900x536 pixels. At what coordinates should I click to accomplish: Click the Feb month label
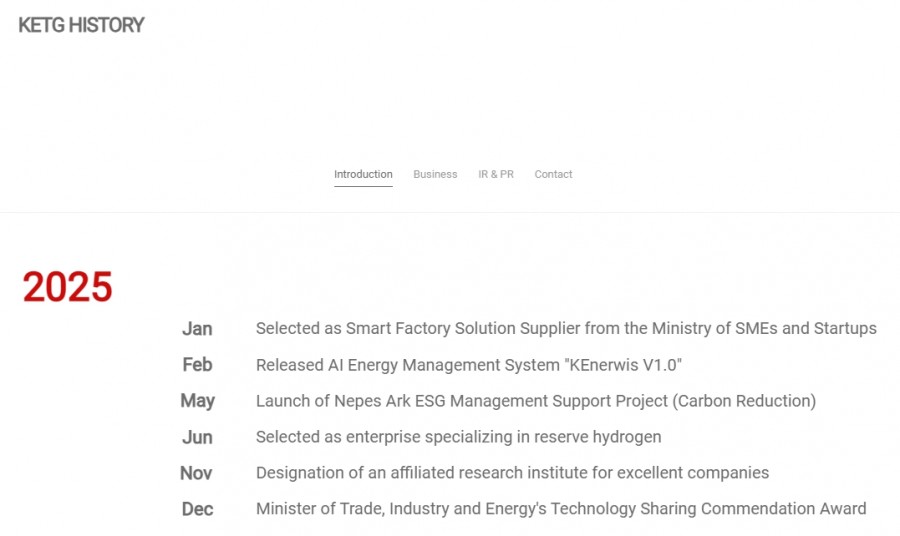[197, 365]
